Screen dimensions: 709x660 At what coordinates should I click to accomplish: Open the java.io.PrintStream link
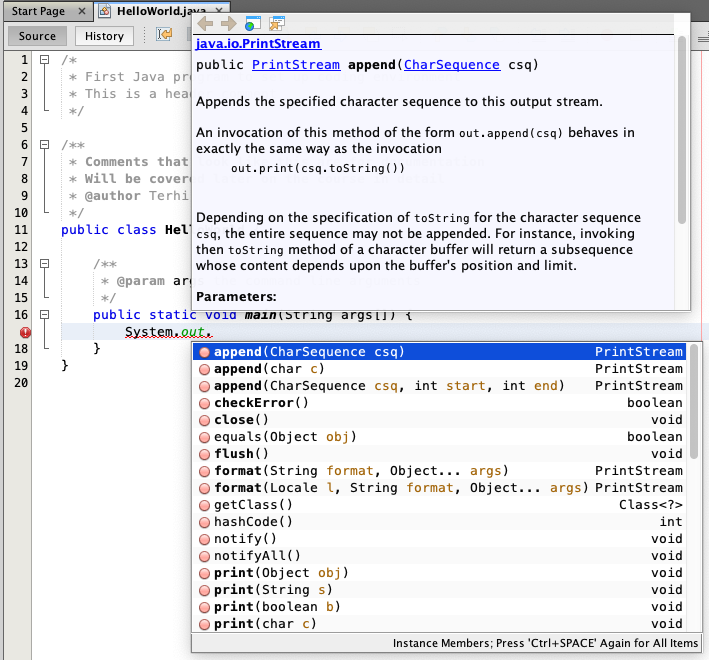258,44
